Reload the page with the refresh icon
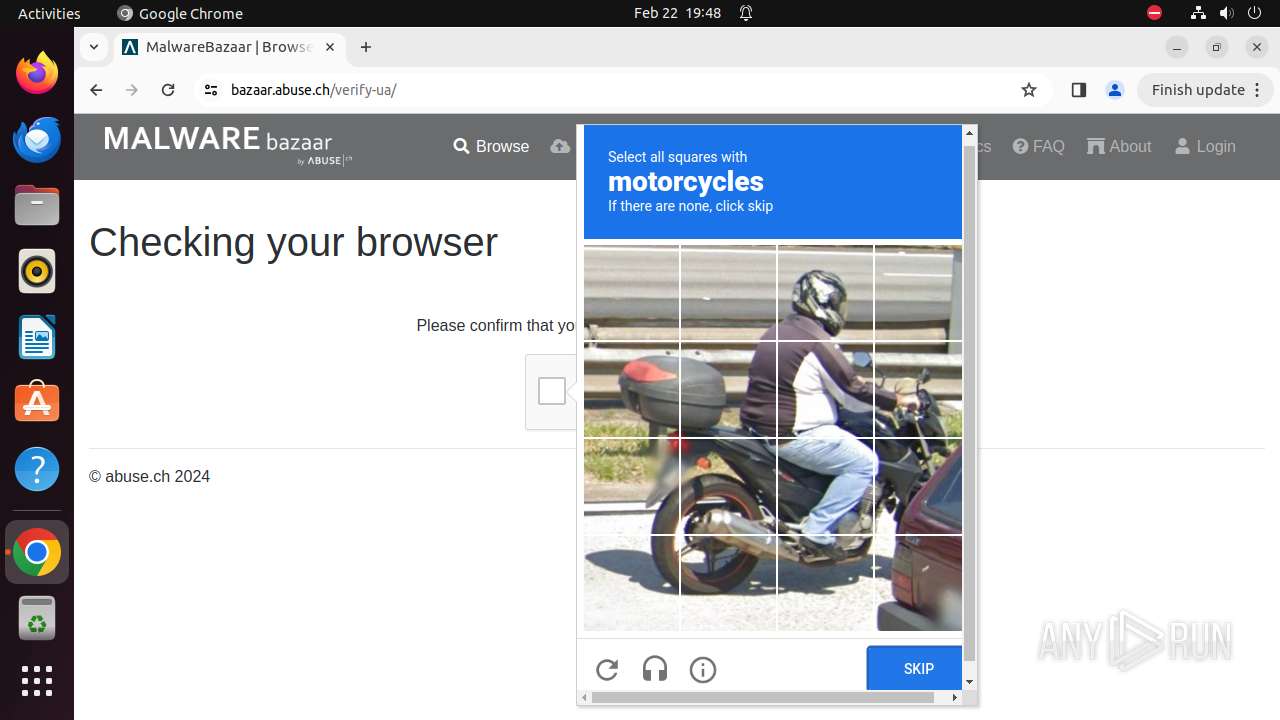The height and width of the screenshot is (720, 1280). [168, 90]
